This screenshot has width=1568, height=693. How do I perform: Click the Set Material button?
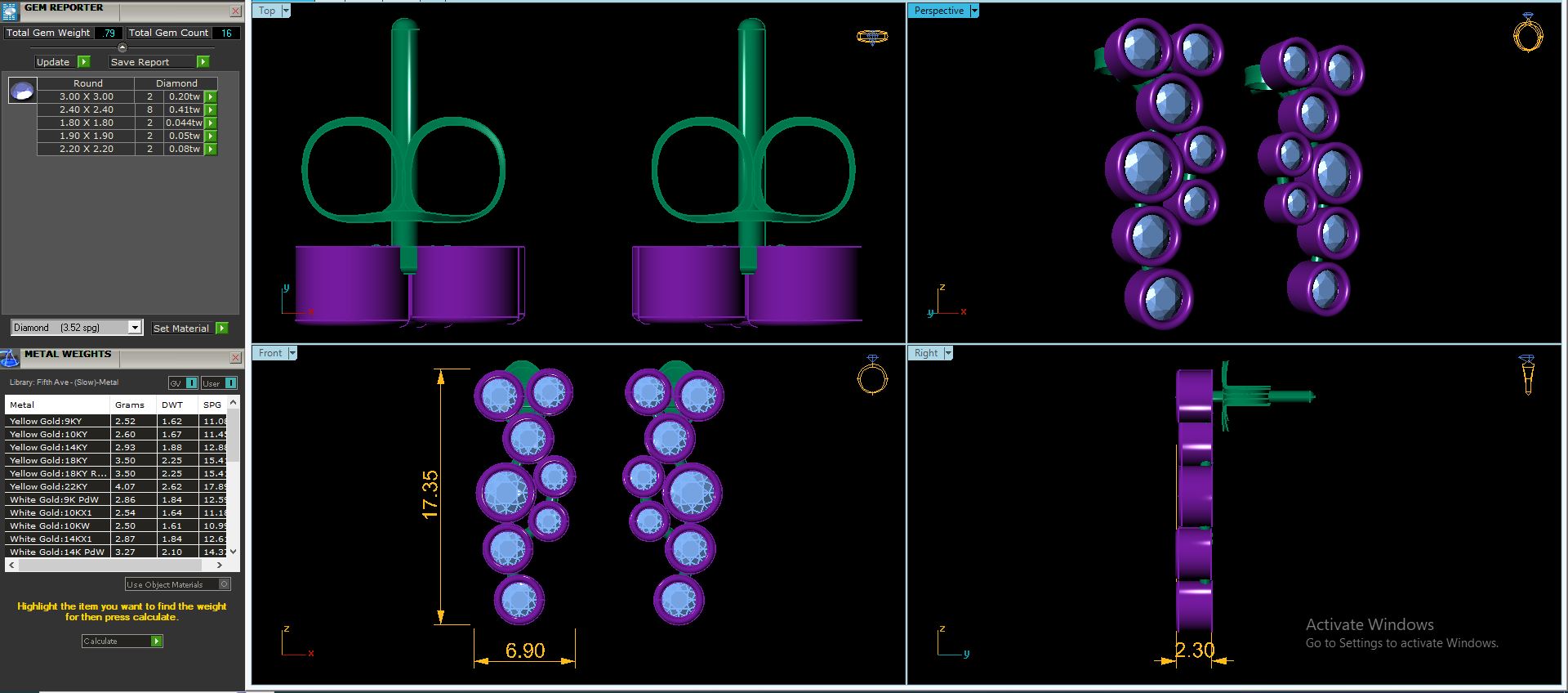coord(181,329)
